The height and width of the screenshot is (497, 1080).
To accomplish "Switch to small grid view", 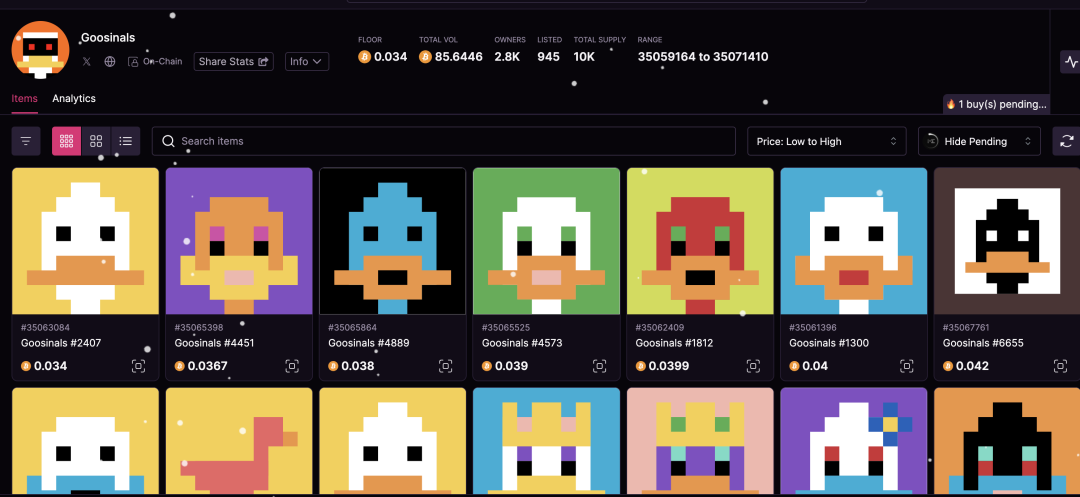I will (x=67, y=141).
